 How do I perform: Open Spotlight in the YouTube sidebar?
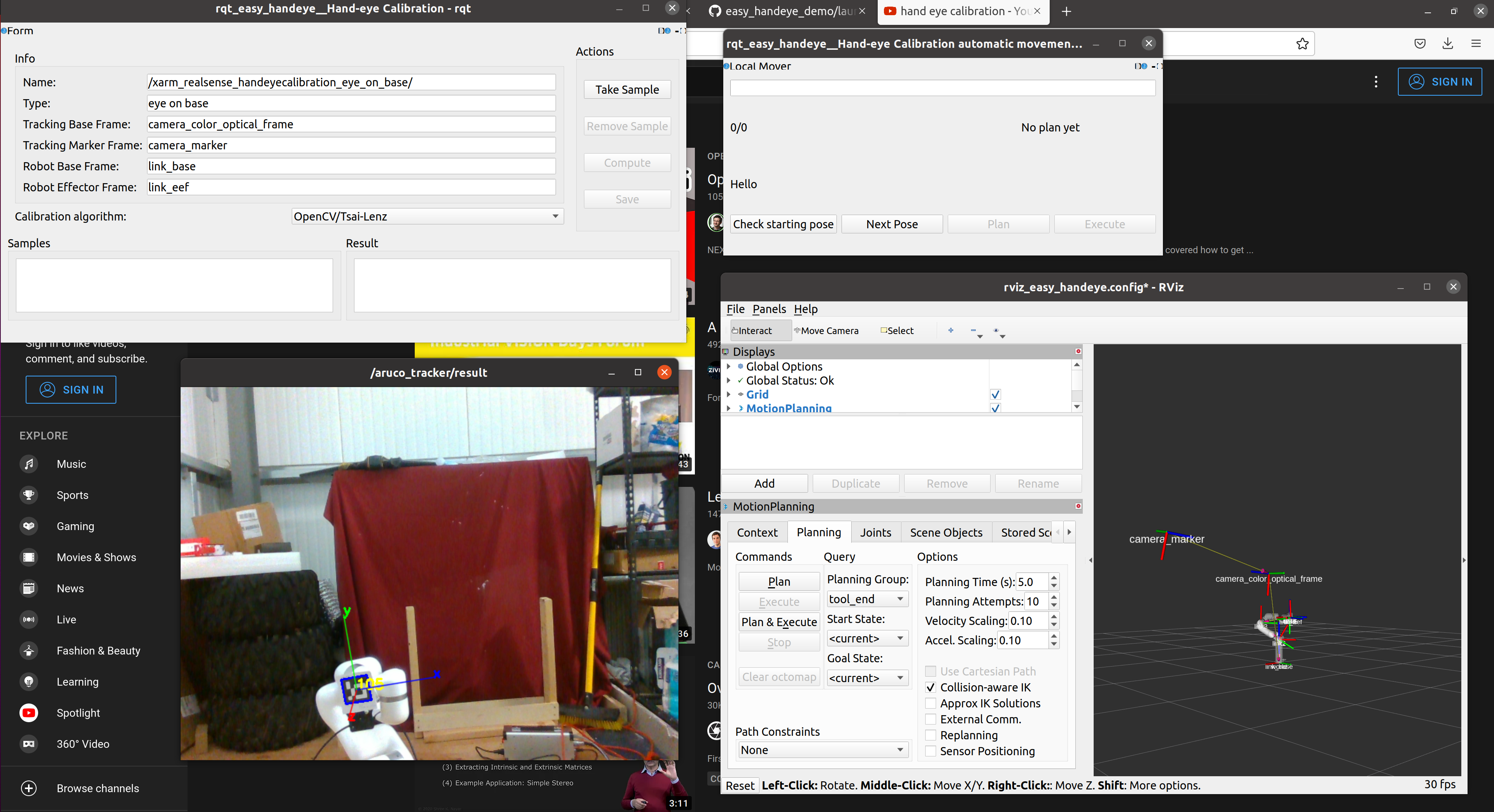(78, 713)
